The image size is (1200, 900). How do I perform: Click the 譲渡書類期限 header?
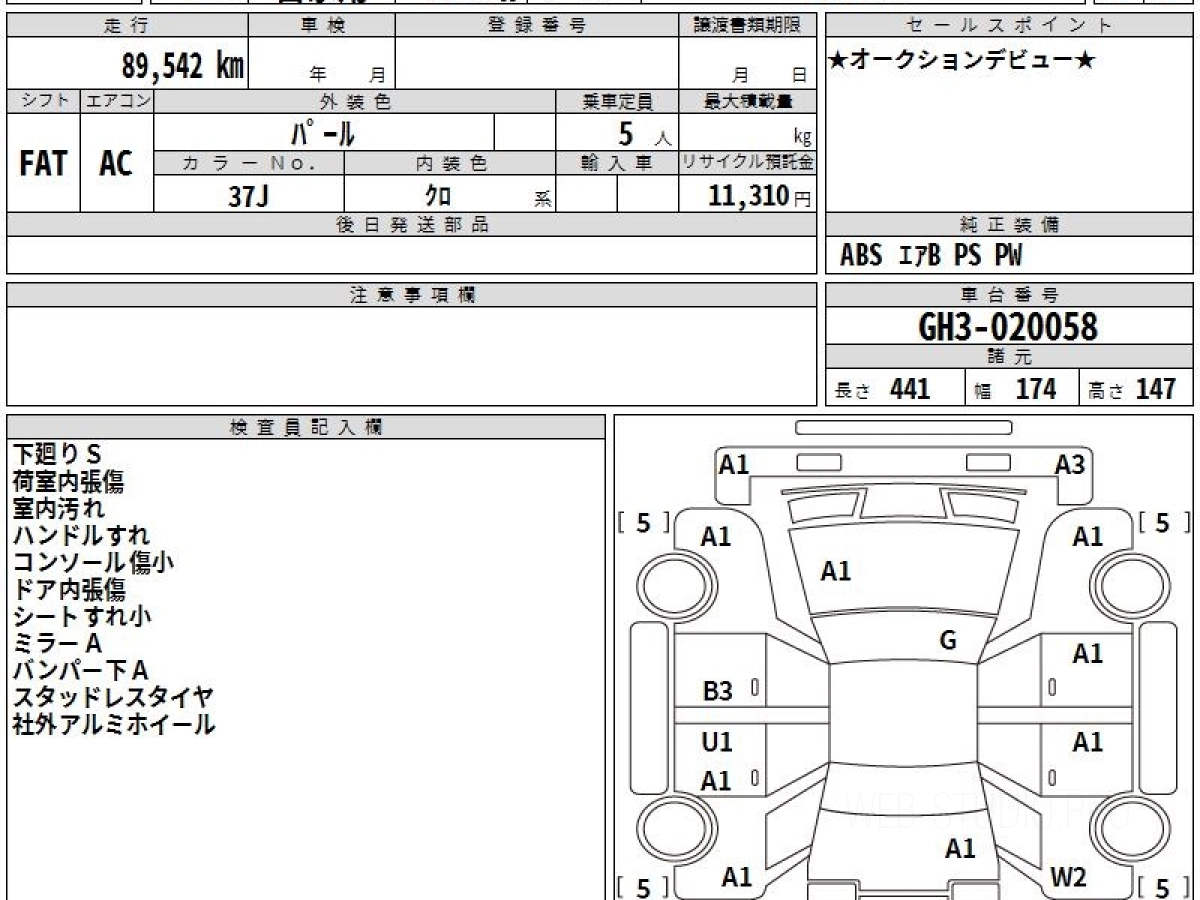click(x=747, y=26)
